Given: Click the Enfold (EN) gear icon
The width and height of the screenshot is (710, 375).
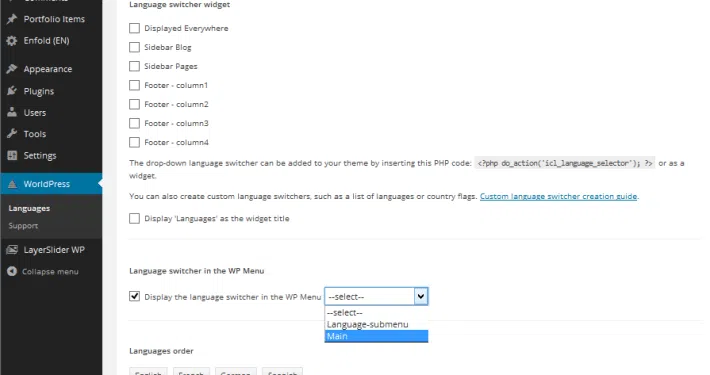Looking at the screenshot, I should tap(12, 41).
